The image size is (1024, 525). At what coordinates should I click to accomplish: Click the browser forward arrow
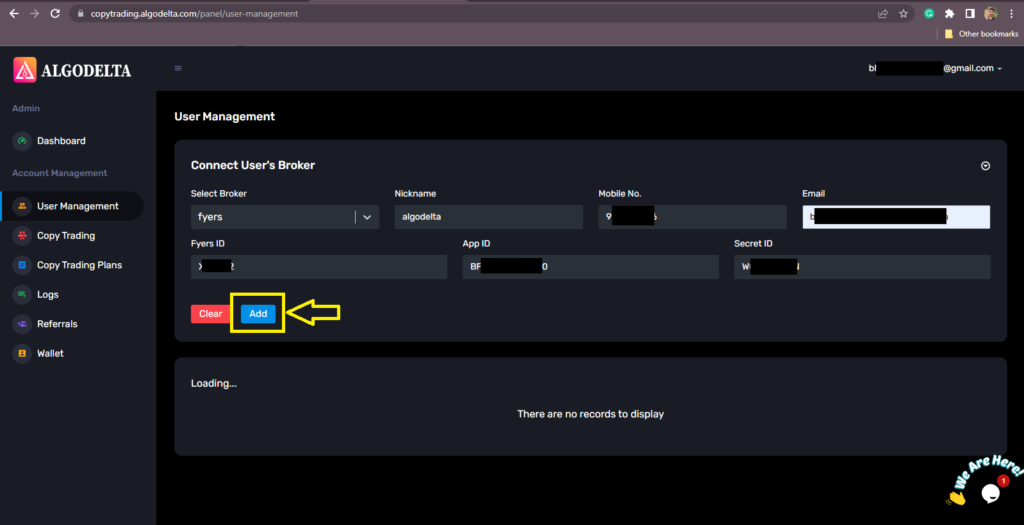pos(35,14)
